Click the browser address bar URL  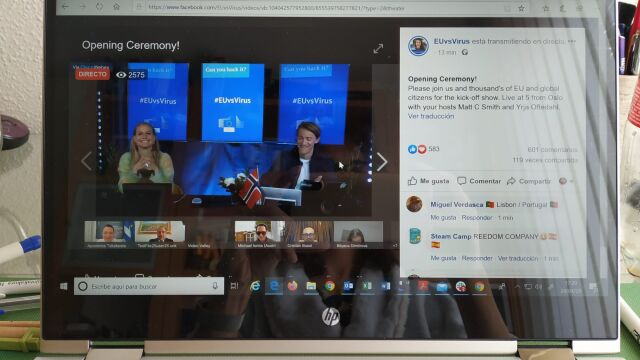click(x=276, y=8)
